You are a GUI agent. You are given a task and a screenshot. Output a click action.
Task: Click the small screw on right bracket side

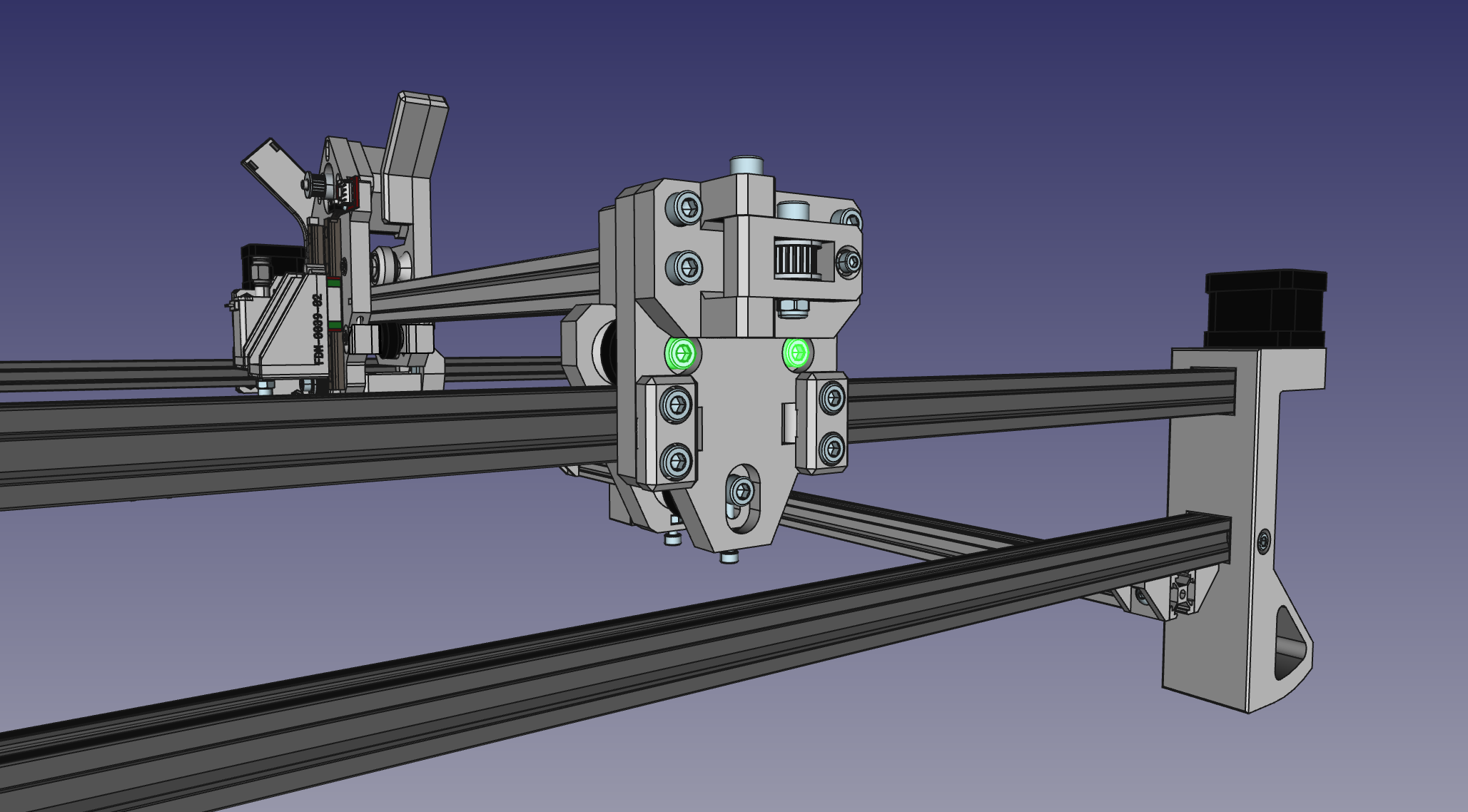point(1265,541)
